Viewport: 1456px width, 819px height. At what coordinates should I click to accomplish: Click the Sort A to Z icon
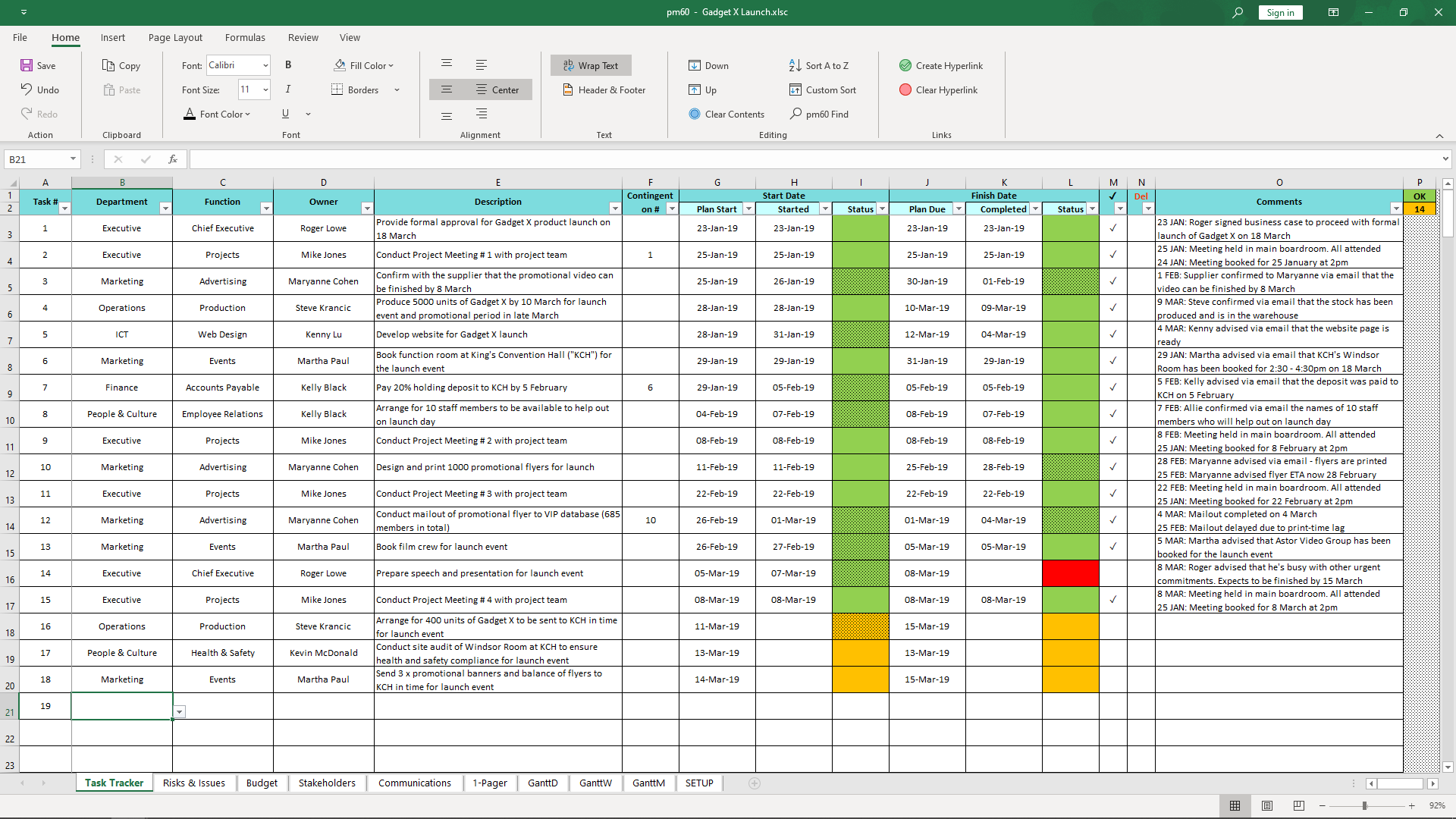tap(795, 66)
